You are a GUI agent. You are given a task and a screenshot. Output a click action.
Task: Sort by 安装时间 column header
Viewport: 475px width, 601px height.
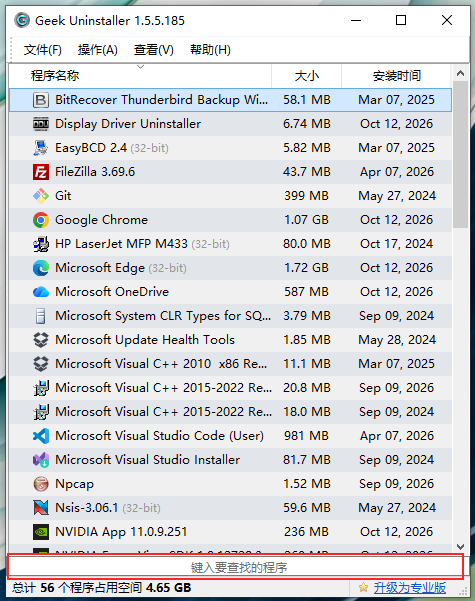click(x=396, y=76)
